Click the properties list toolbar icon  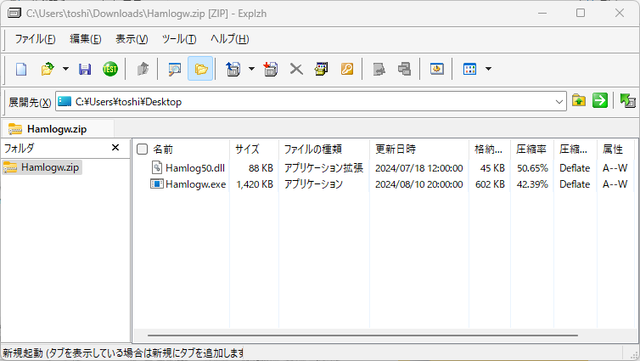[321, 69]
